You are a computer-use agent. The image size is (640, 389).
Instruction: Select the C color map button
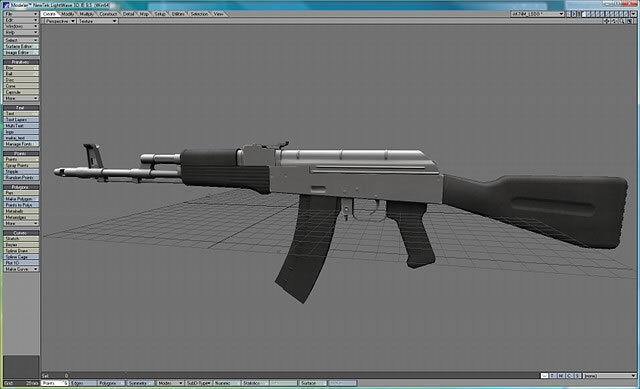click(569, 376)
